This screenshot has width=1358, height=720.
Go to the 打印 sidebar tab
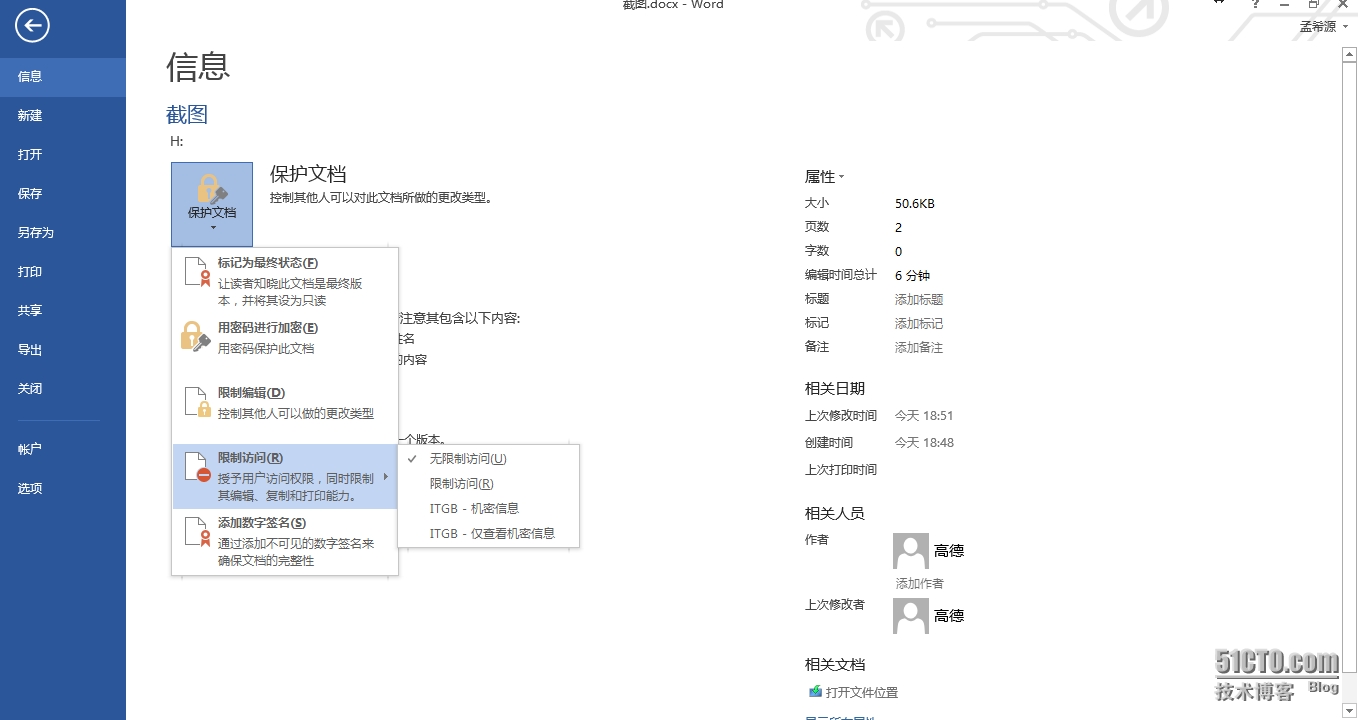(30, 272)
